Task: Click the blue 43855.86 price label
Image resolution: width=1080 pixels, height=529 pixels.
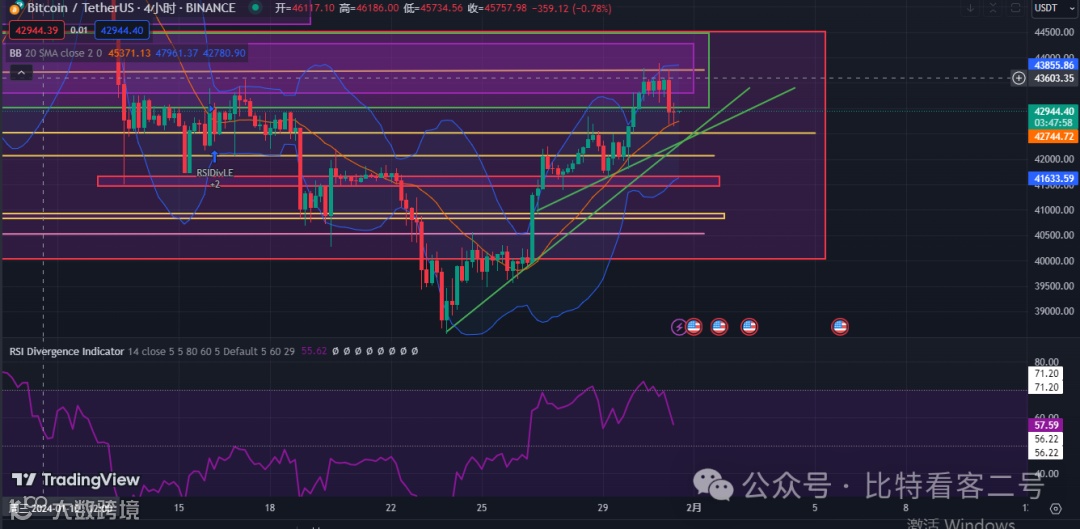Action: coord(1054,65)
